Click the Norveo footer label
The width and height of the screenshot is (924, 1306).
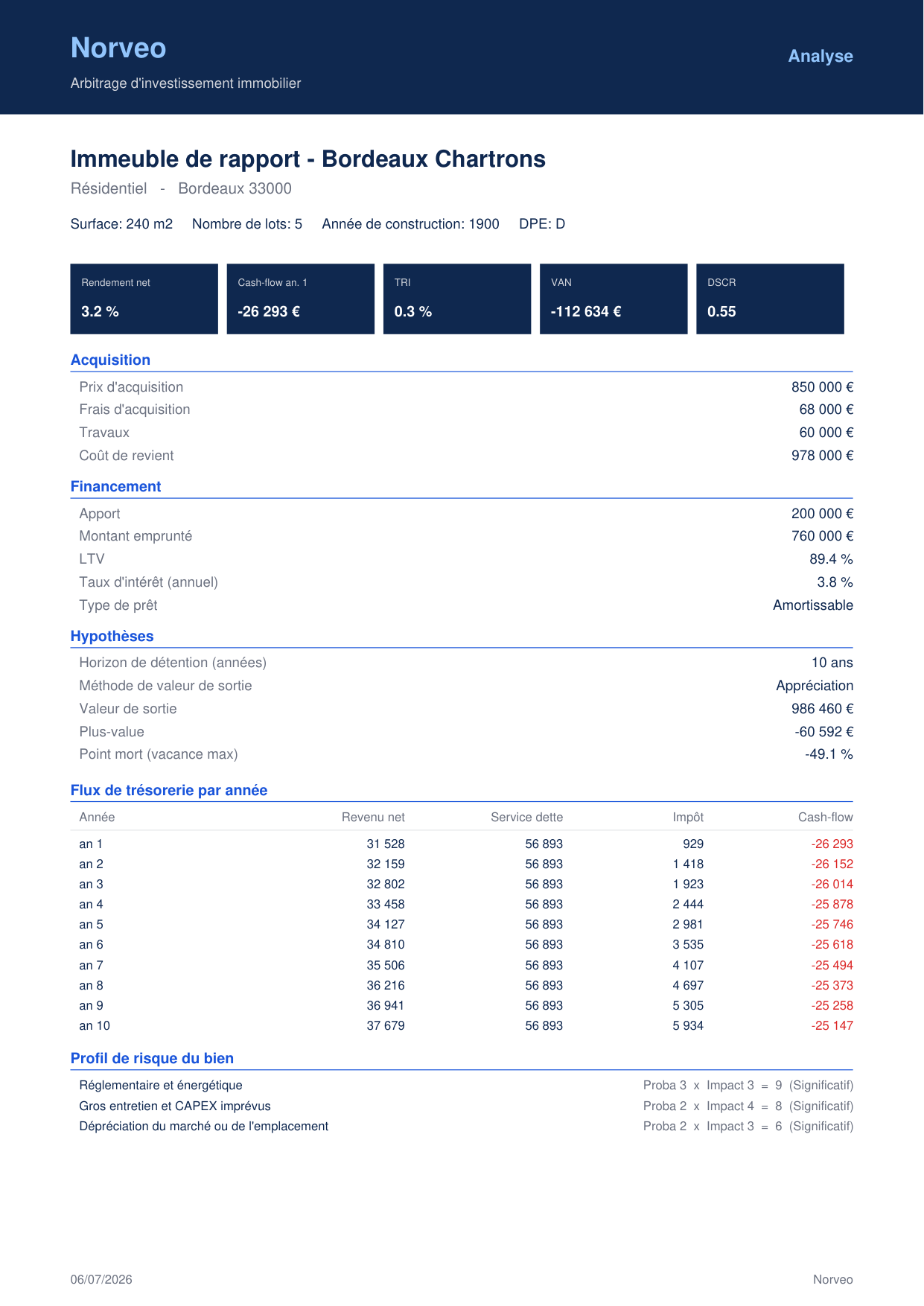point(832,1280)
